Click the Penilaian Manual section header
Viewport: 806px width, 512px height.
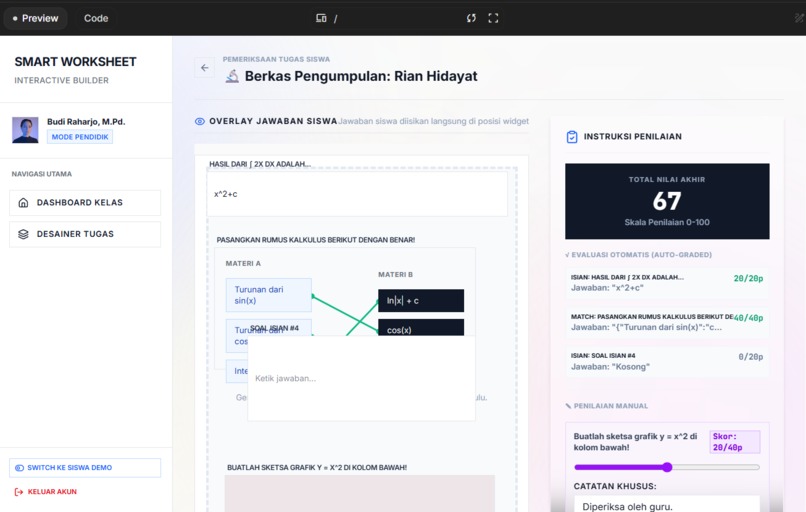coord(607,406)
